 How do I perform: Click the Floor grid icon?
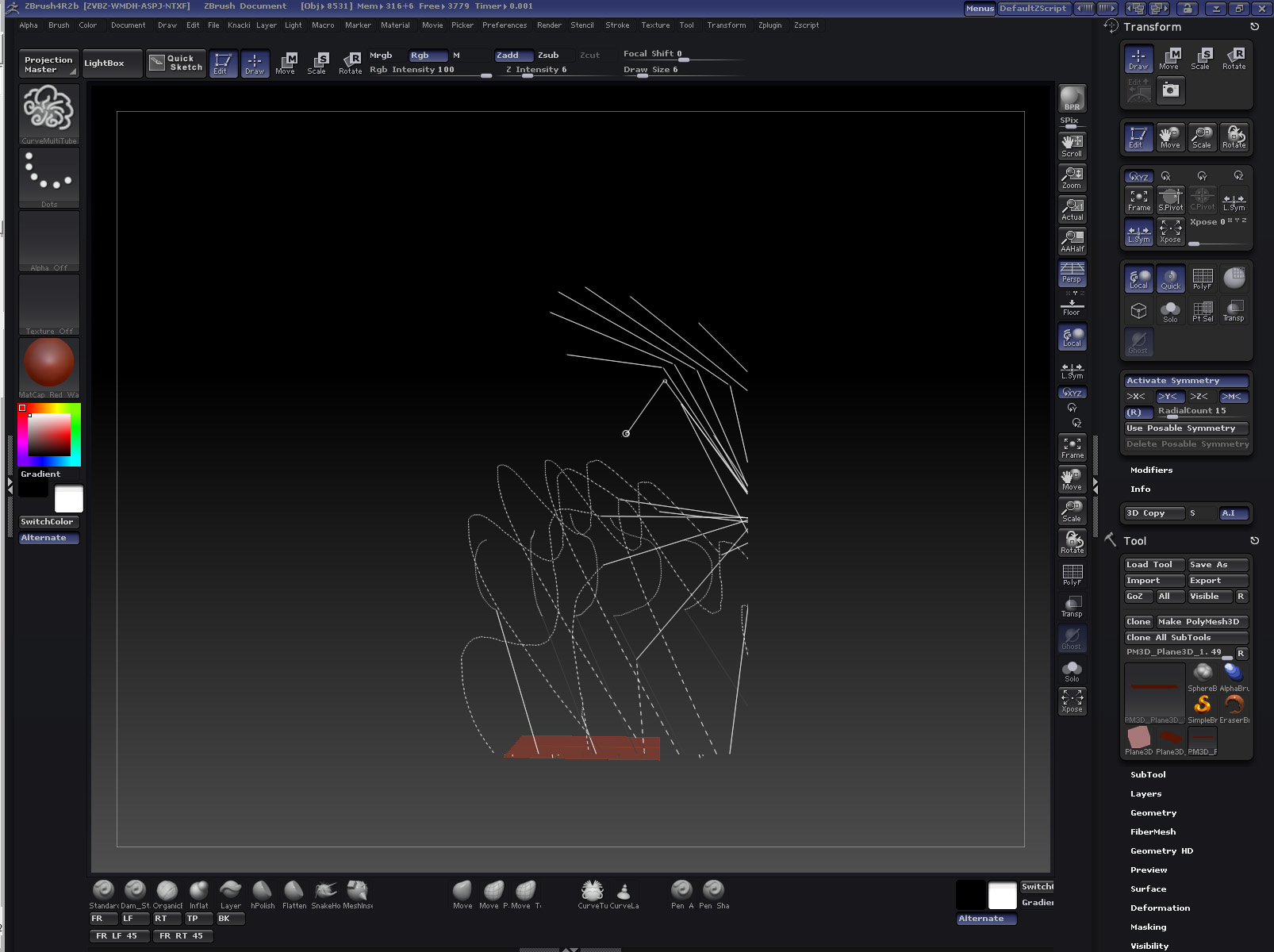(x=1072, y=305)
